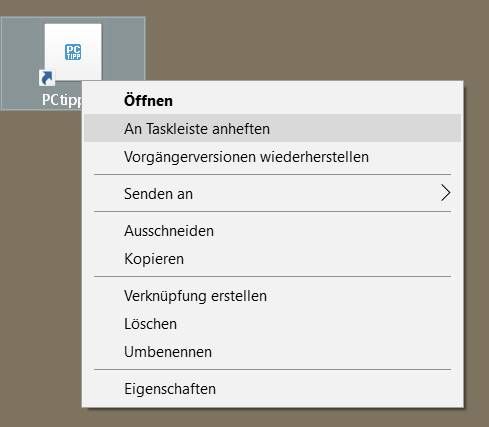Screen dimensions: 489x427
Task: Click the PCtipp icon label text
Action: pyautogui.click(x=62, y=100)
